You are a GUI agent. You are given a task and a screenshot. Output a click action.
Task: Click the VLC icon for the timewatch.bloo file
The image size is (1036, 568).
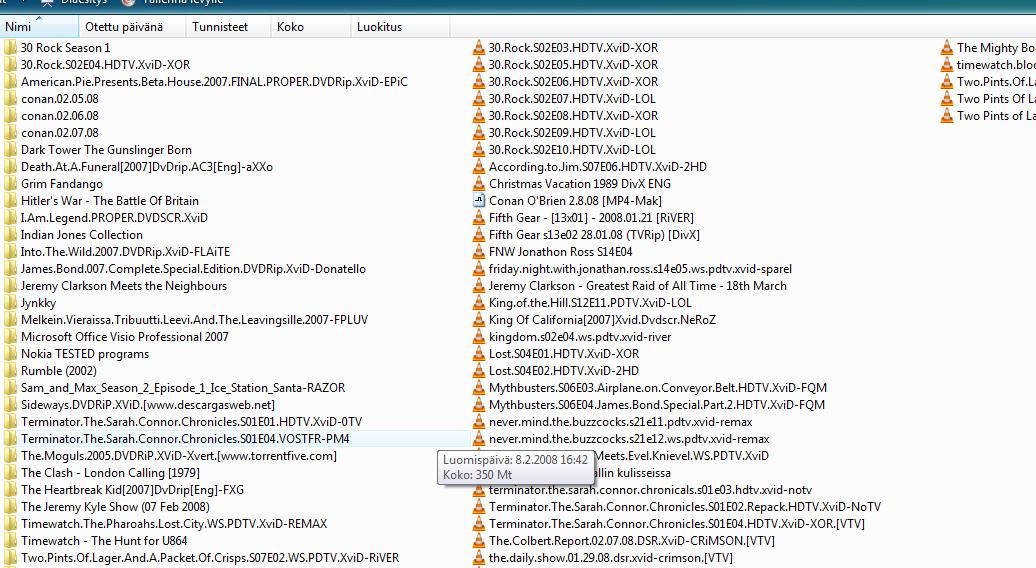947,65
